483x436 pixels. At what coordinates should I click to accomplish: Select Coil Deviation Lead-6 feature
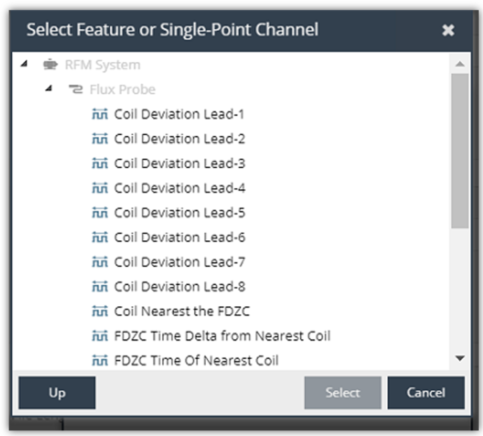180,237
